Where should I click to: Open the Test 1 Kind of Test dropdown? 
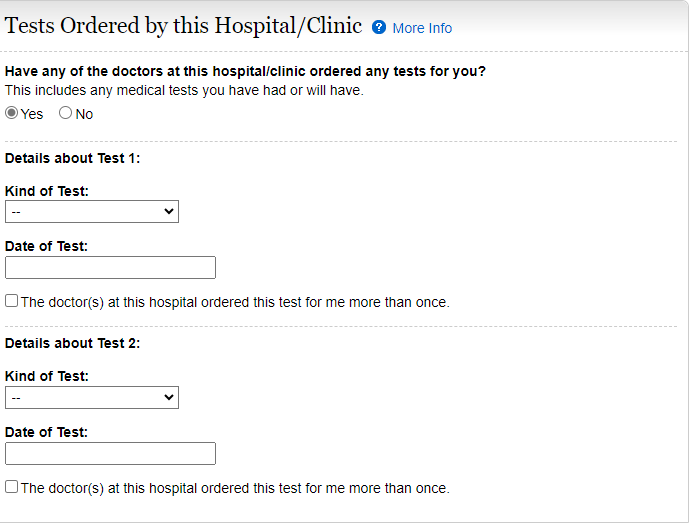92,212
